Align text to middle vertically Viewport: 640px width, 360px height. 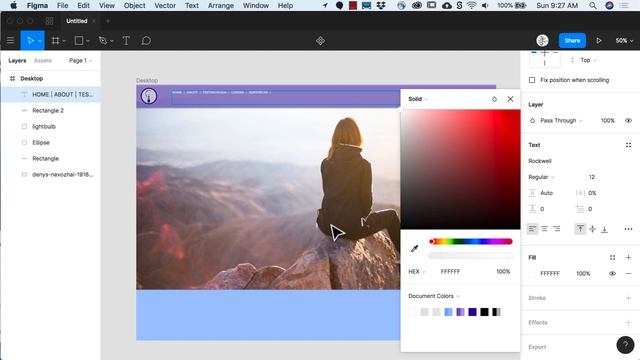tap(592, 229)
